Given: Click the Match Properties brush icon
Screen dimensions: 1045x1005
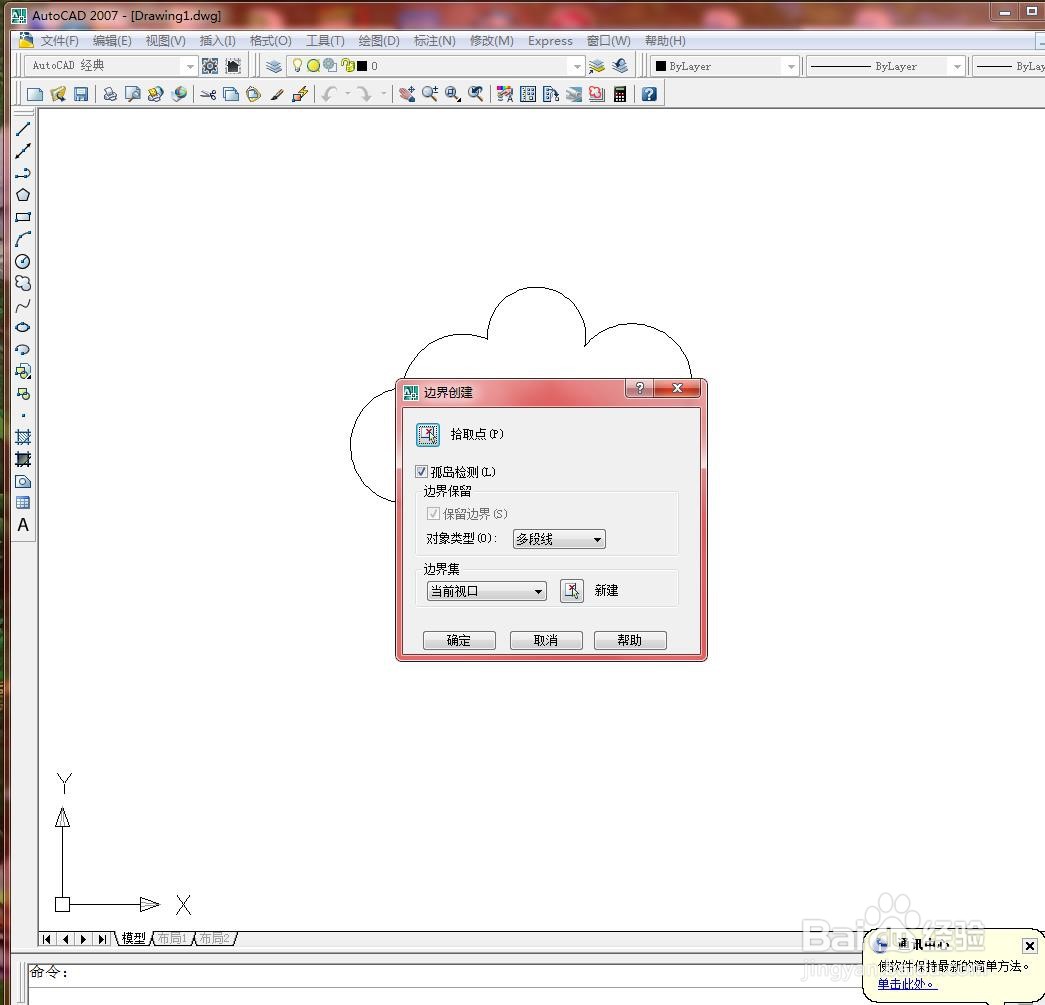Looking at the screenshot, I should point(277,94).
